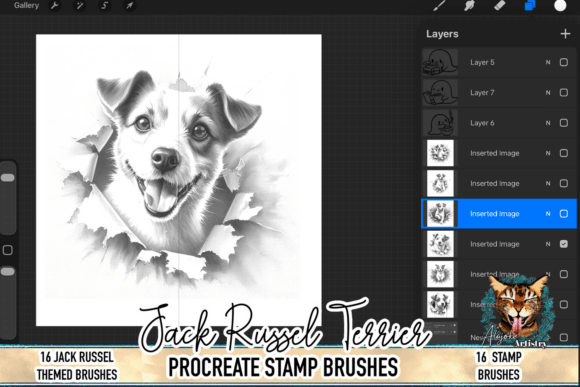Tap the Layer 5 ghost thumbnail

coord(440,62)
